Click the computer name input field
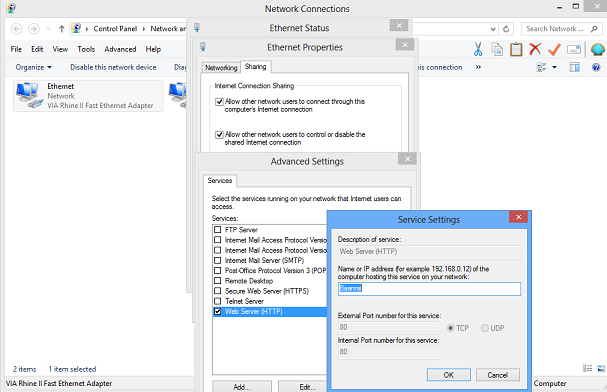 click(x=429, y=289)
